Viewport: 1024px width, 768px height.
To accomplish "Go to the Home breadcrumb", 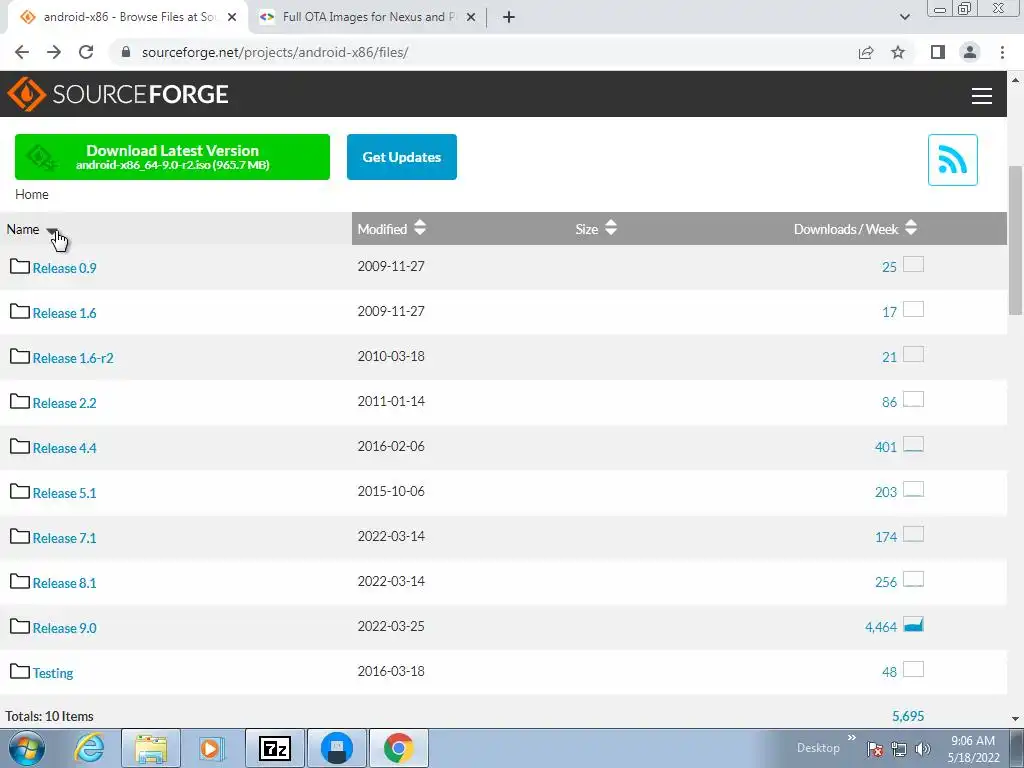I will click(x=31, y=194).
